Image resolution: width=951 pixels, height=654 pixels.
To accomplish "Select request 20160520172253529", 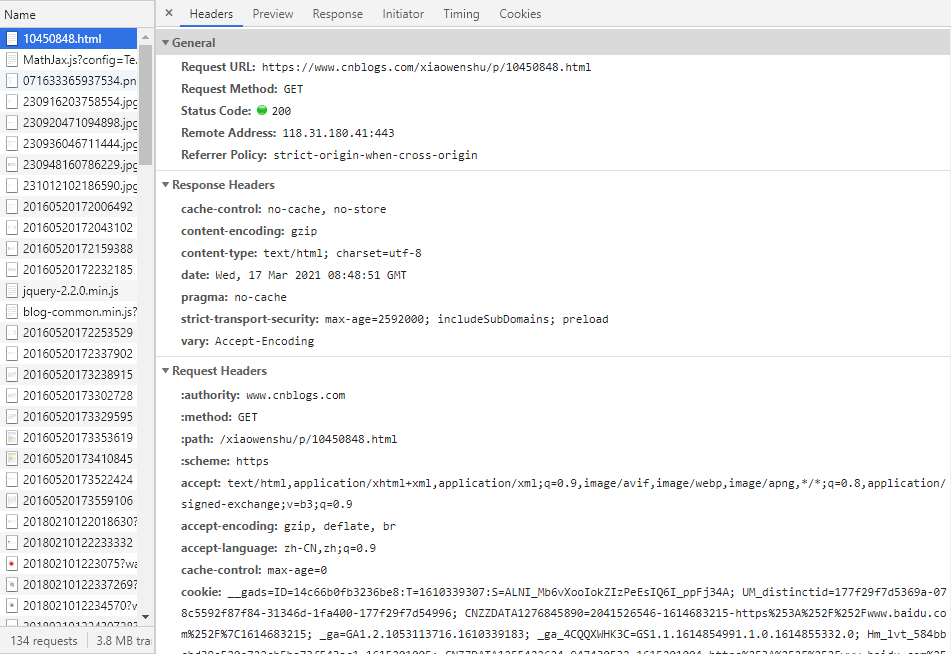I will 69,332.
